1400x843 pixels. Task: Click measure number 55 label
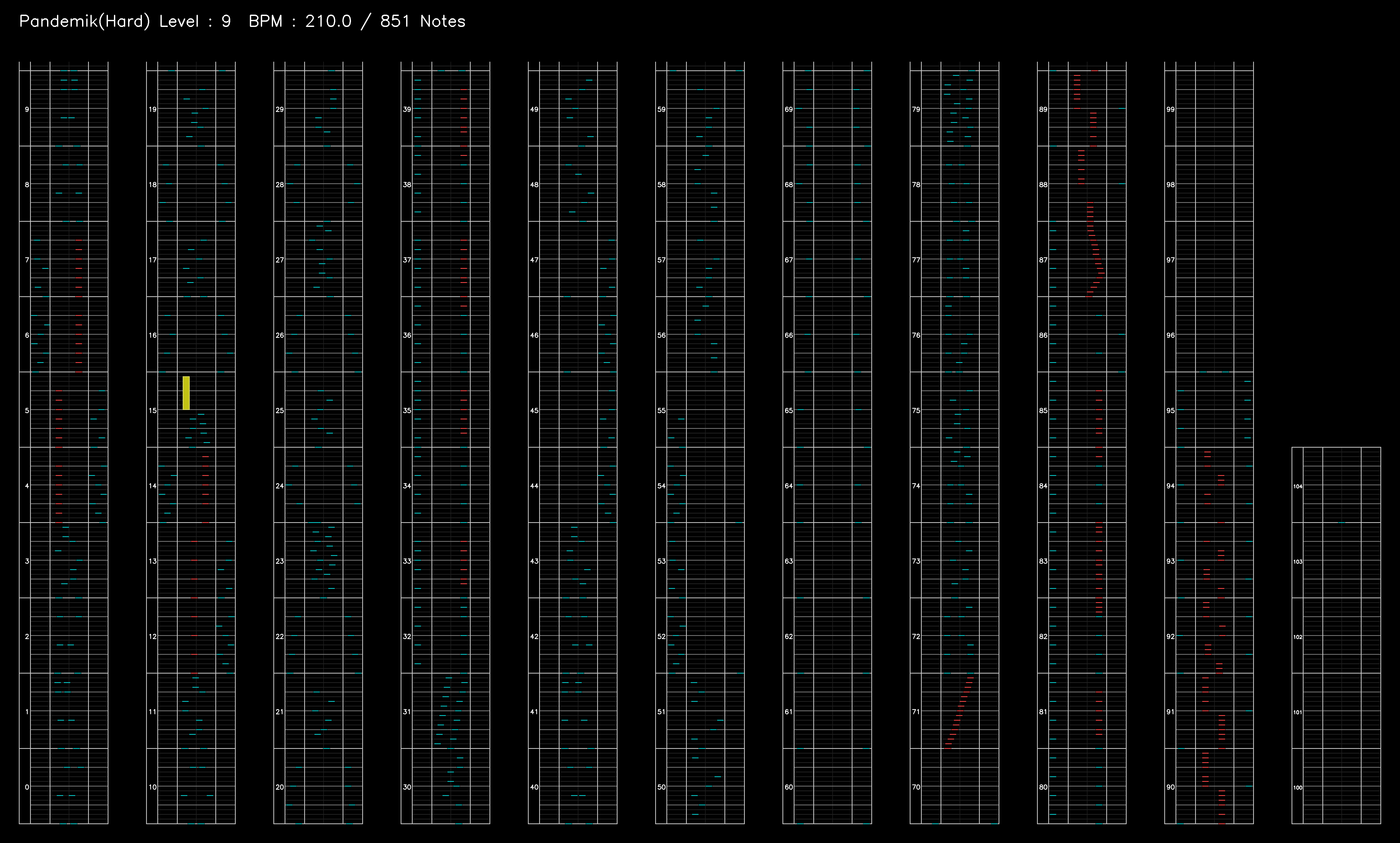point(661,411)
